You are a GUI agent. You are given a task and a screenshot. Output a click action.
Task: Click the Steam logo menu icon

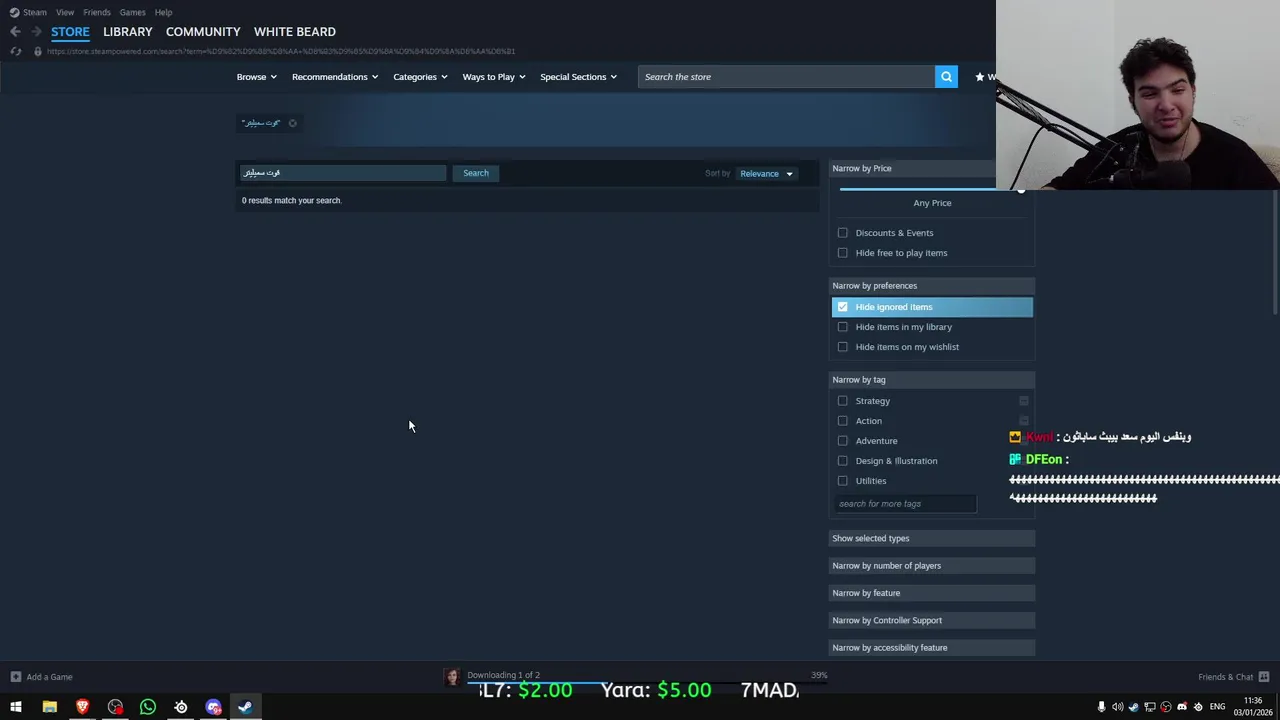[14, 12]
